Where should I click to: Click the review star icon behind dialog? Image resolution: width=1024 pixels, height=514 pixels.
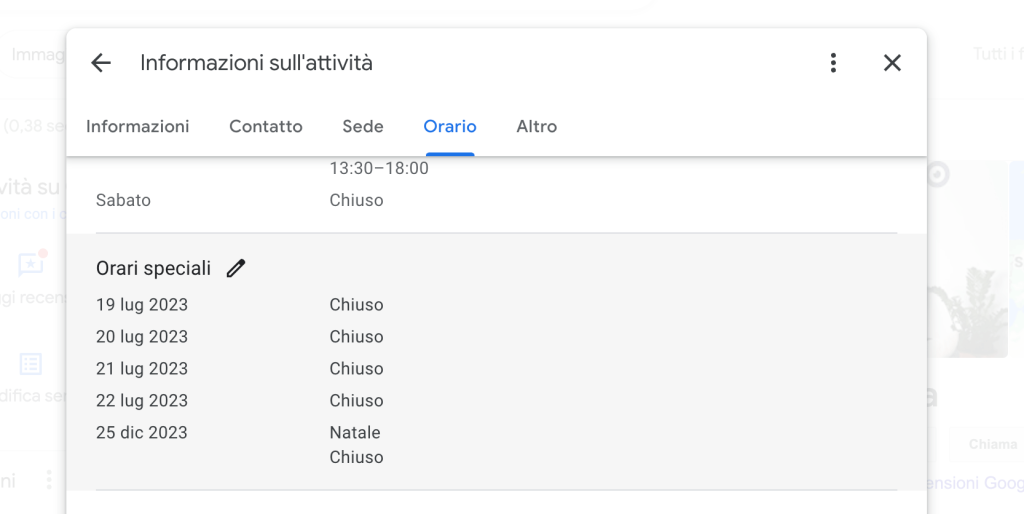[31, 264]
